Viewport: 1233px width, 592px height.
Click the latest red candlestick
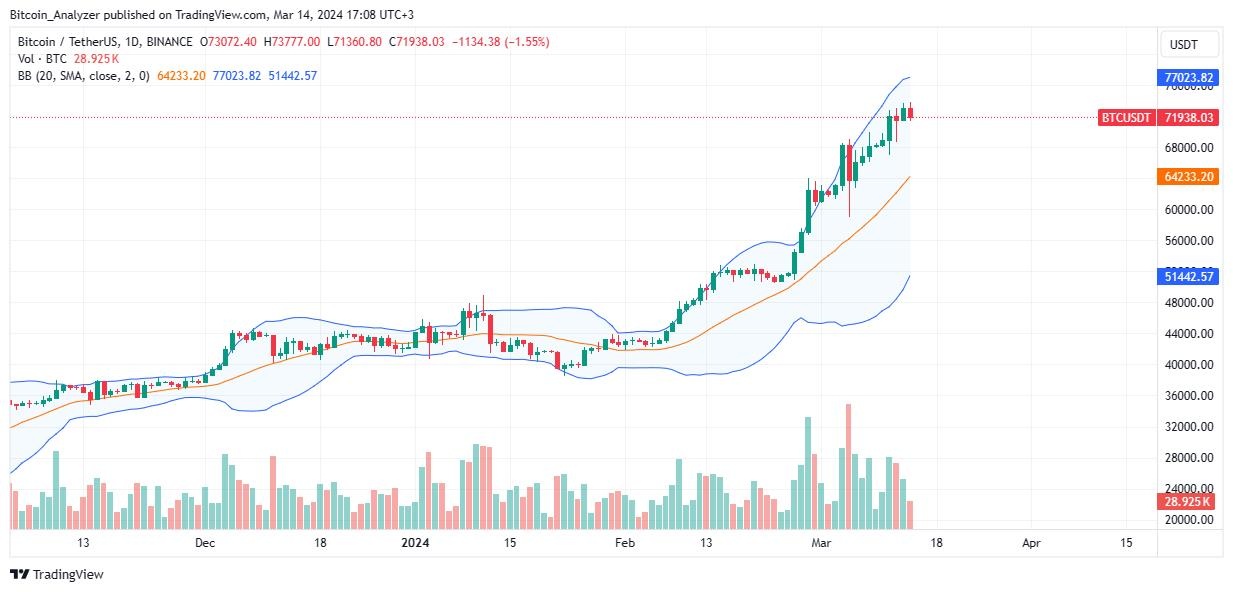pos(910,113)
